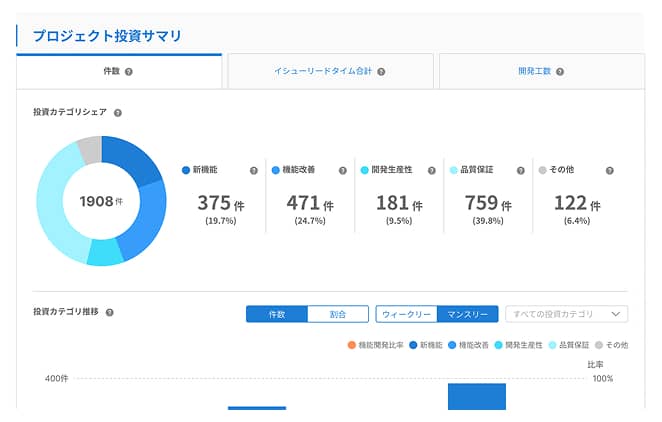Open help icon beside イシューリードタイム合計 tab
The width and height of the screenshot is (662, 422).
coord(381,72)
